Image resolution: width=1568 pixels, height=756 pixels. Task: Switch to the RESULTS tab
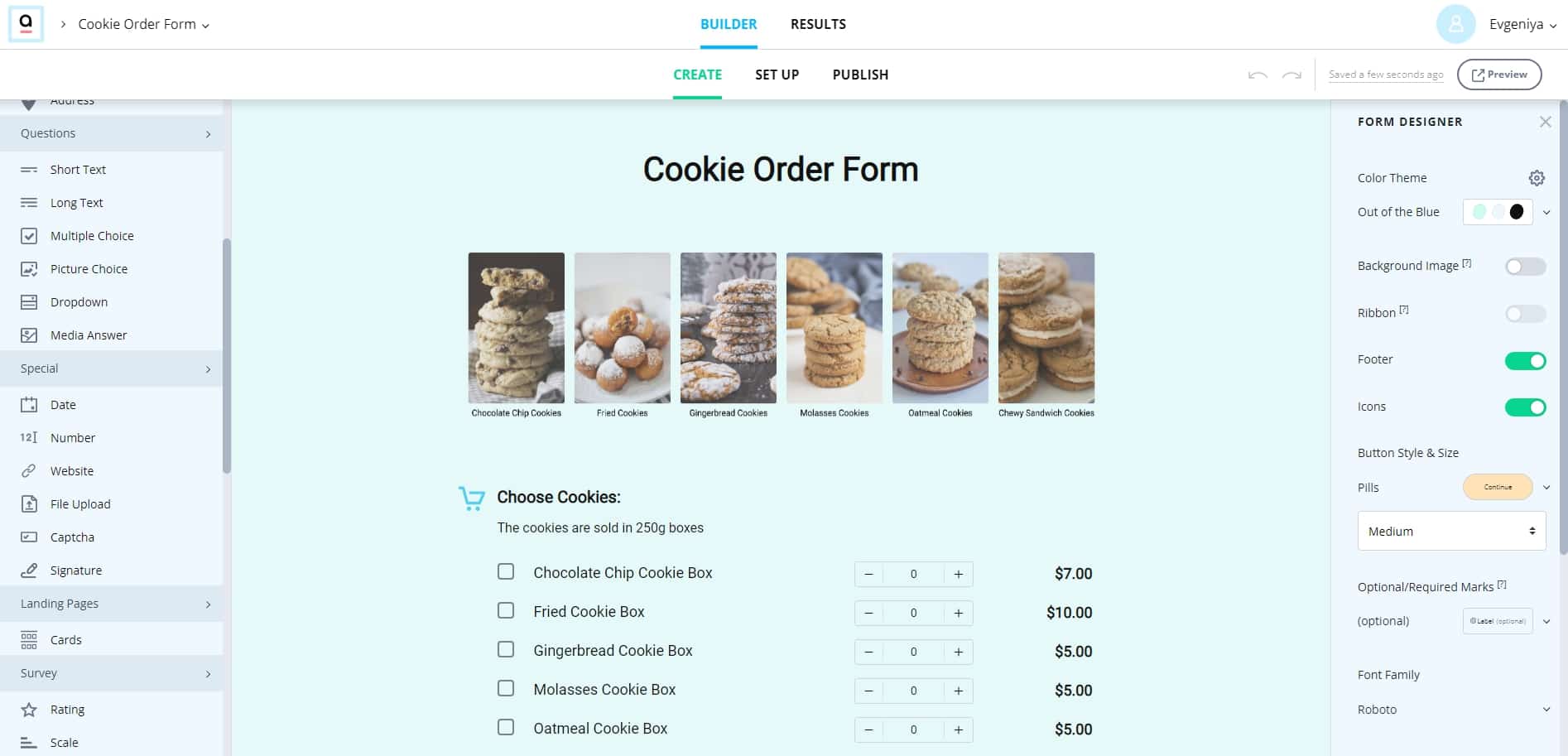coord(818,24)
